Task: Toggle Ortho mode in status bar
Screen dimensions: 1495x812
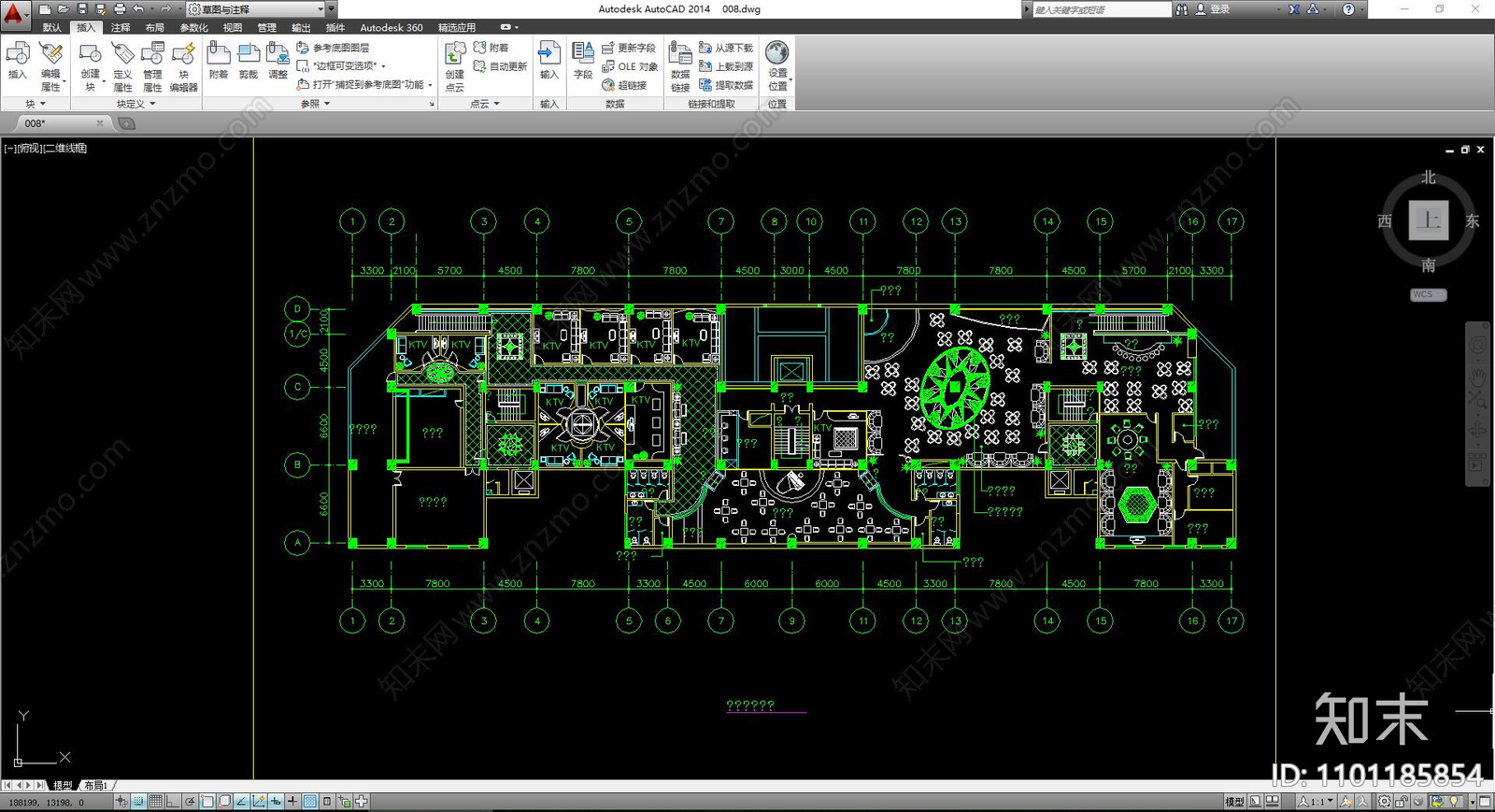Action: click(173, 802)
